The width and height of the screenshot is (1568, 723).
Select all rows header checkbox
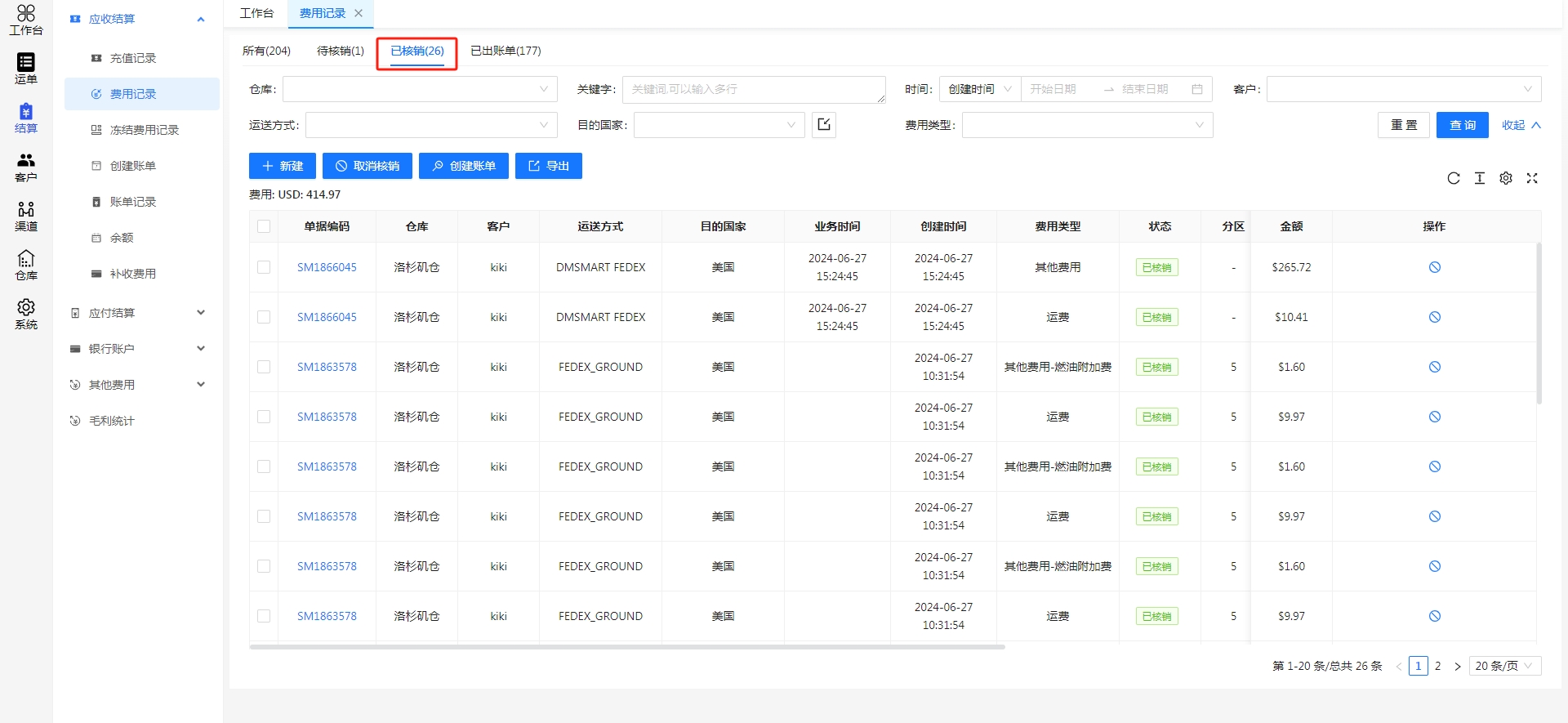click(x=264, y=226)
